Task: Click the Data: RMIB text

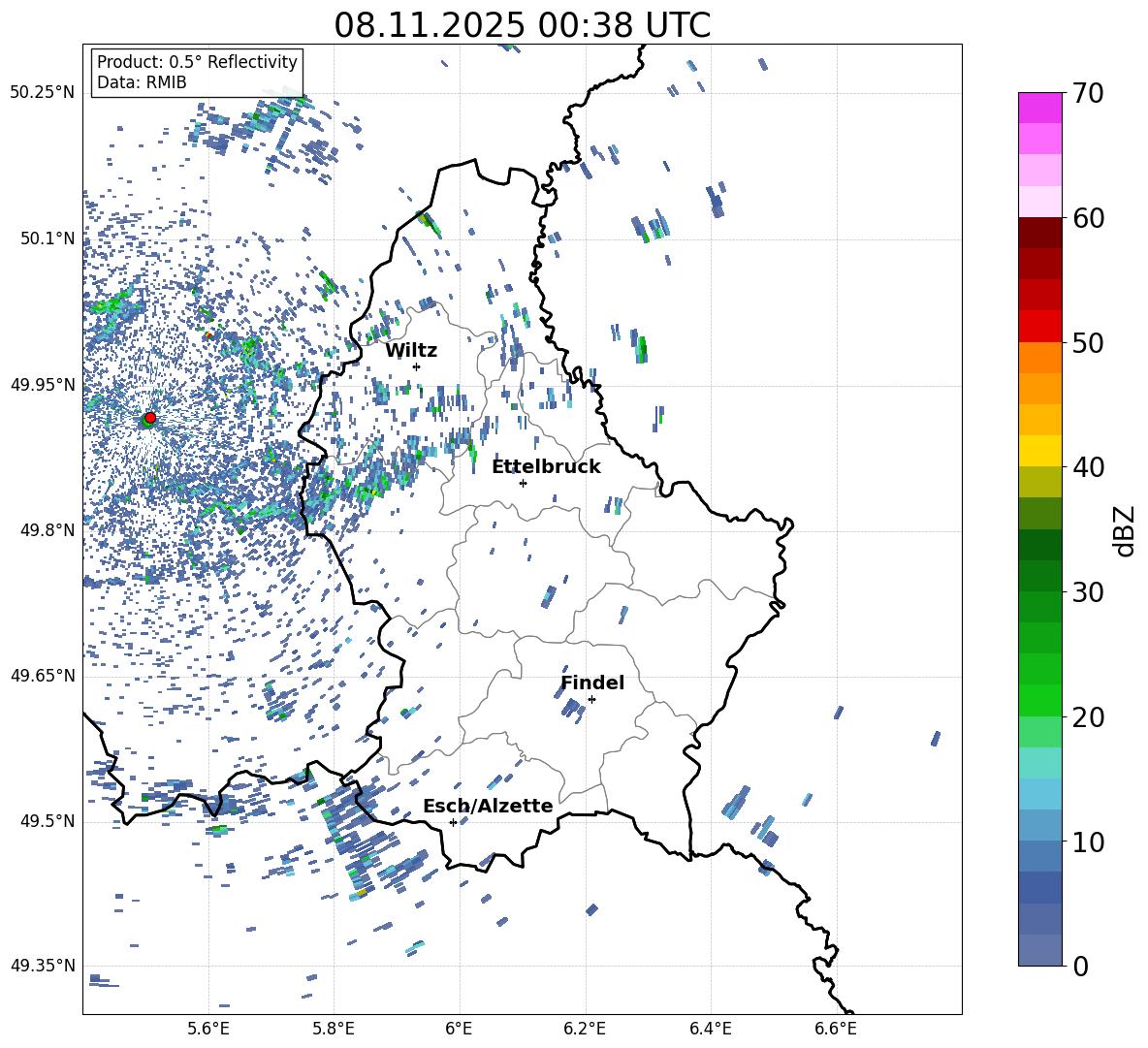Action: 142,82
